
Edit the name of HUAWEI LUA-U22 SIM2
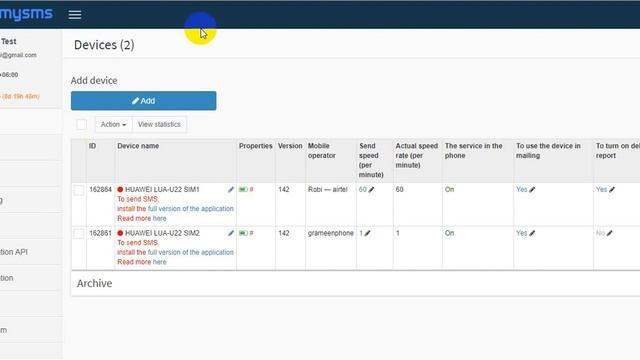(x=231, y=233)
